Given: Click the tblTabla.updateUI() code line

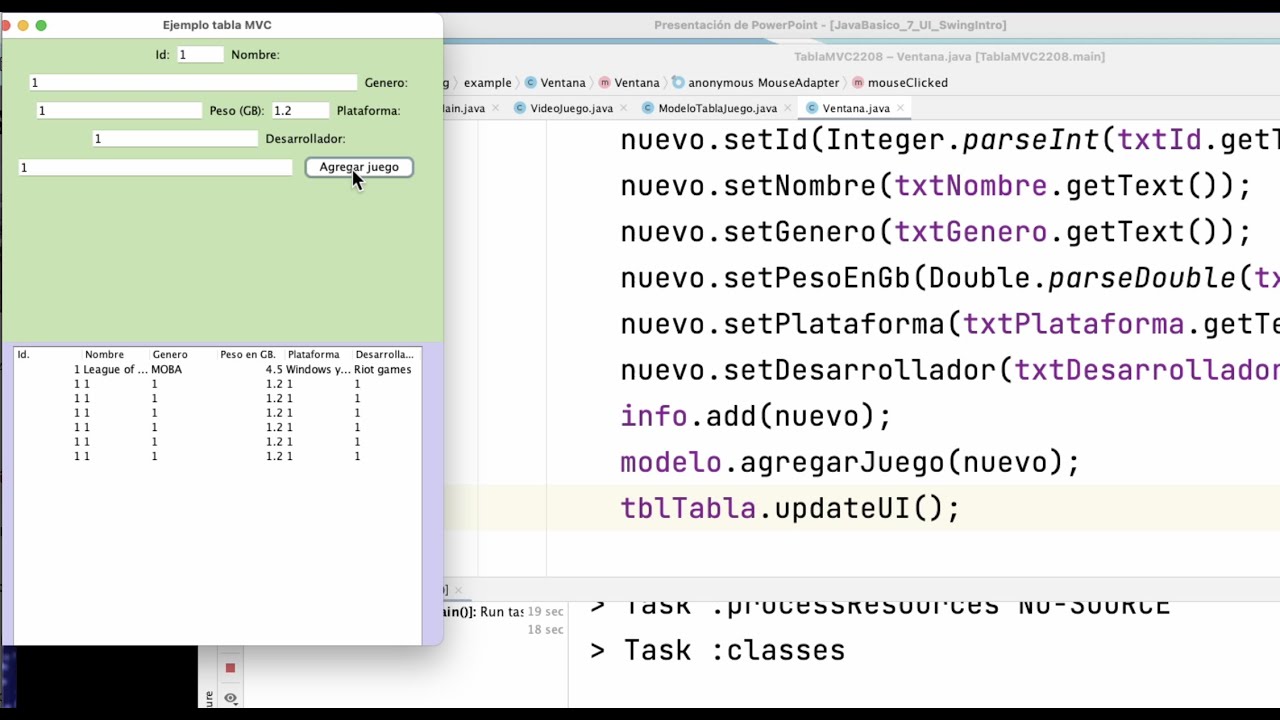Looking at the screenshot, I should click(x=790, y=508).
